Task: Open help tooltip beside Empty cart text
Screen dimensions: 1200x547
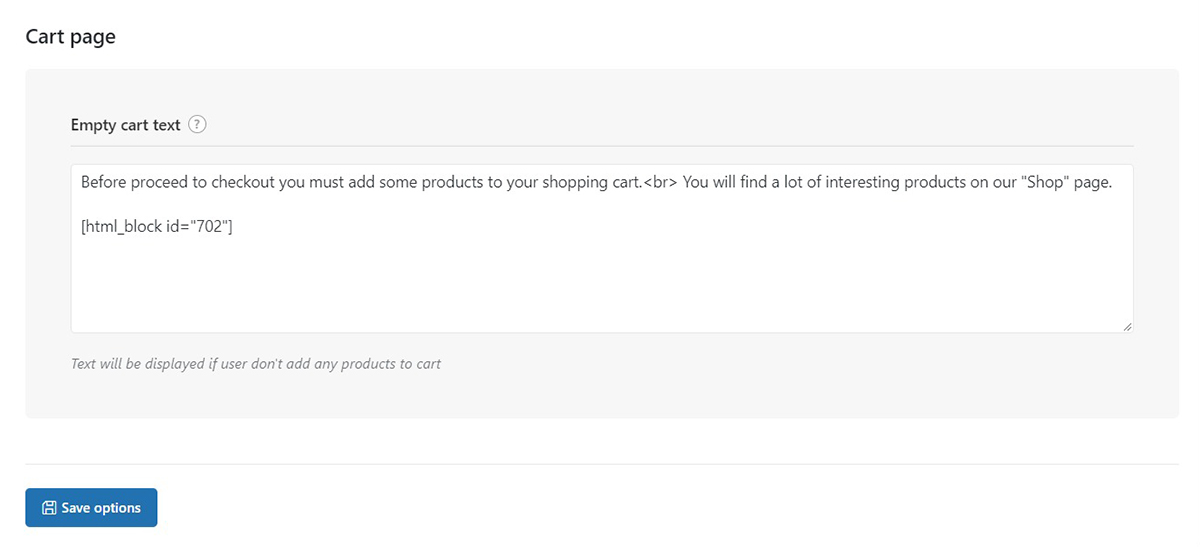Action: [197, 125]
